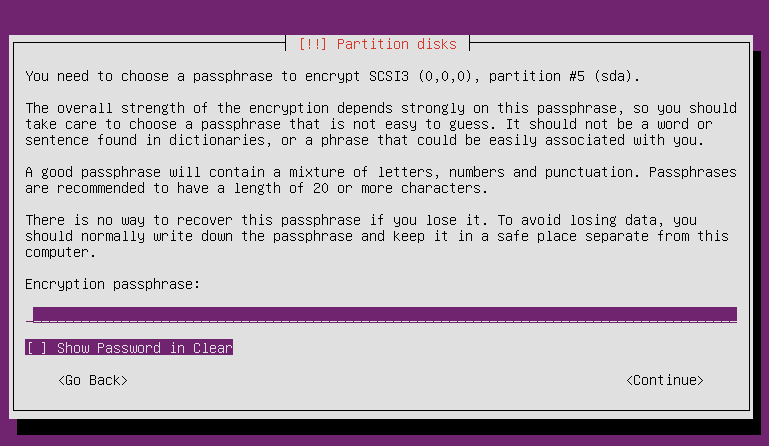Click the purple background outside the dialog
This screenshot has width=769, height=446.
pyautogui.click(x=383, y=17)
